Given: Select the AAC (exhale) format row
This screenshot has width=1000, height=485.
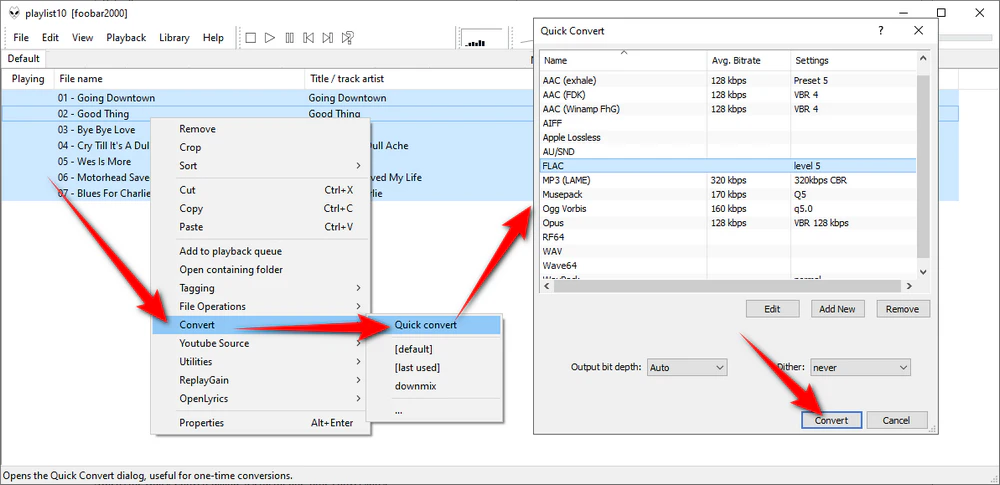Looking at the screenshot, I should click(x=728, y=80).
